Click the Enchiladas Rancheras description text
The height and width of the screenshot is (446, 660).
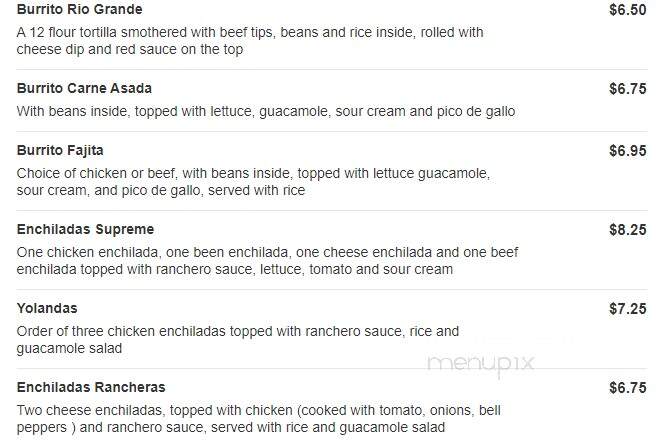[259, 419]
